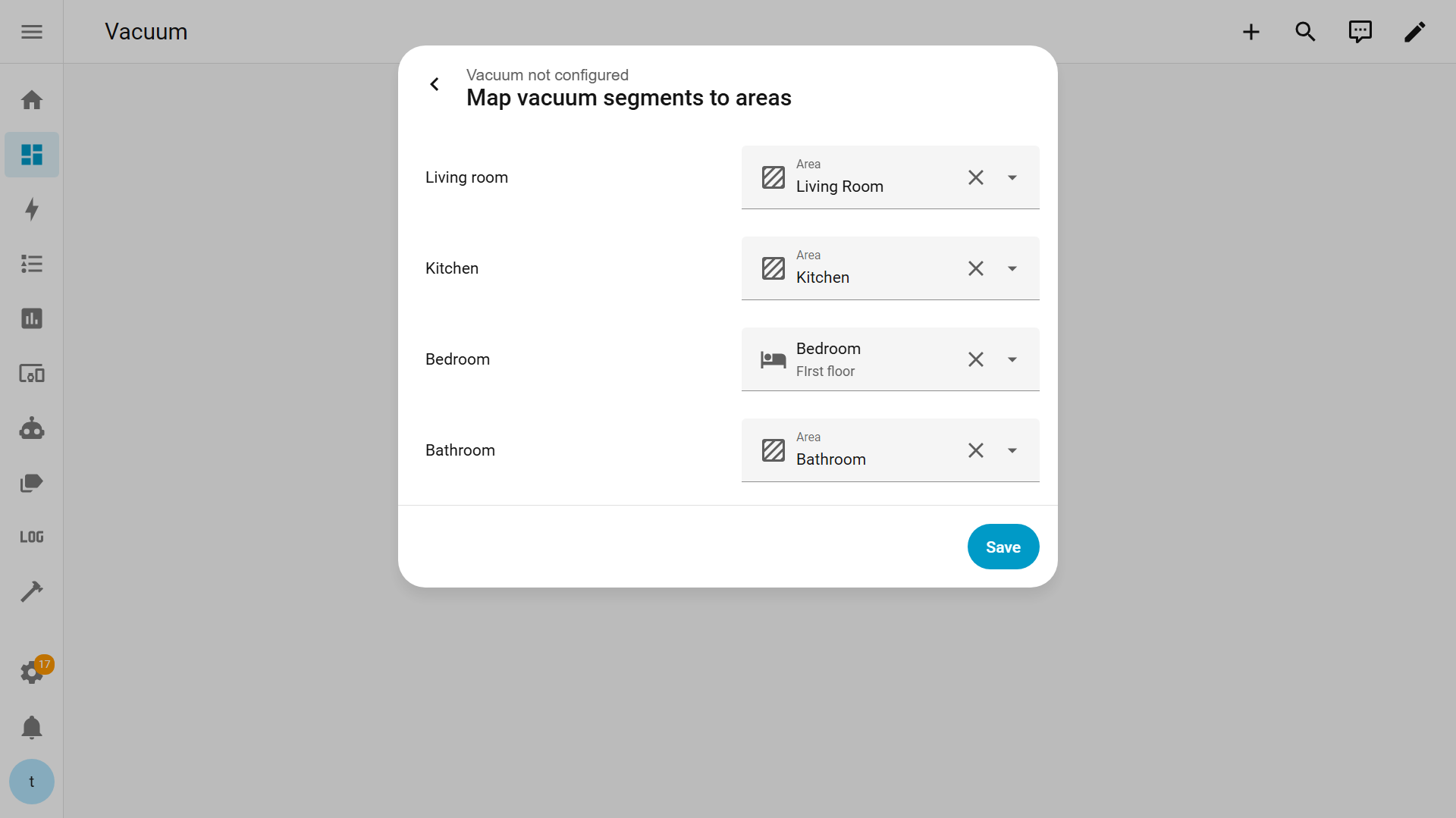Open Settings gear with 17 badge
The width and height of the screenshot is (1456, 818).
[x=32, y=672]
